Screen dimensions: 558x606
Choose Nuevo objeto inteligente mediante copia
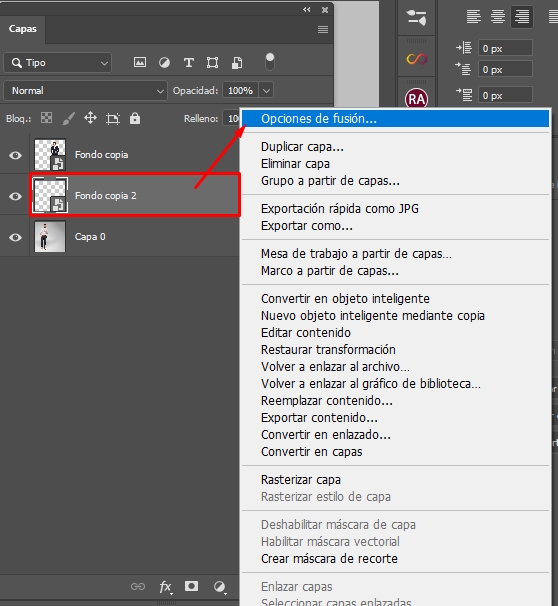pos(396,316)
